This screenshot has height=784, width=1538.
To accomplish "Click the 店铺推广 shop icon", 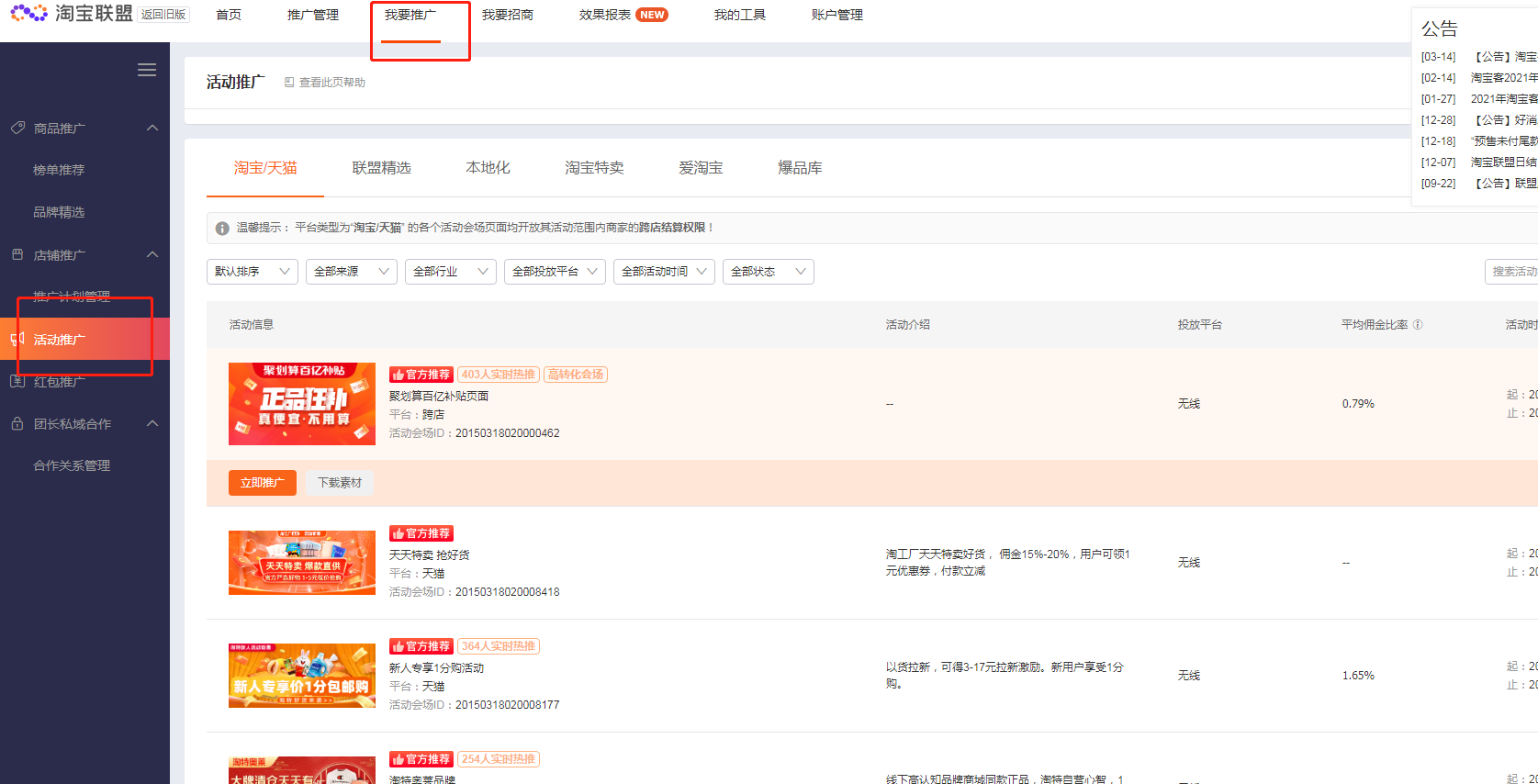I will (x=17, y=254).
